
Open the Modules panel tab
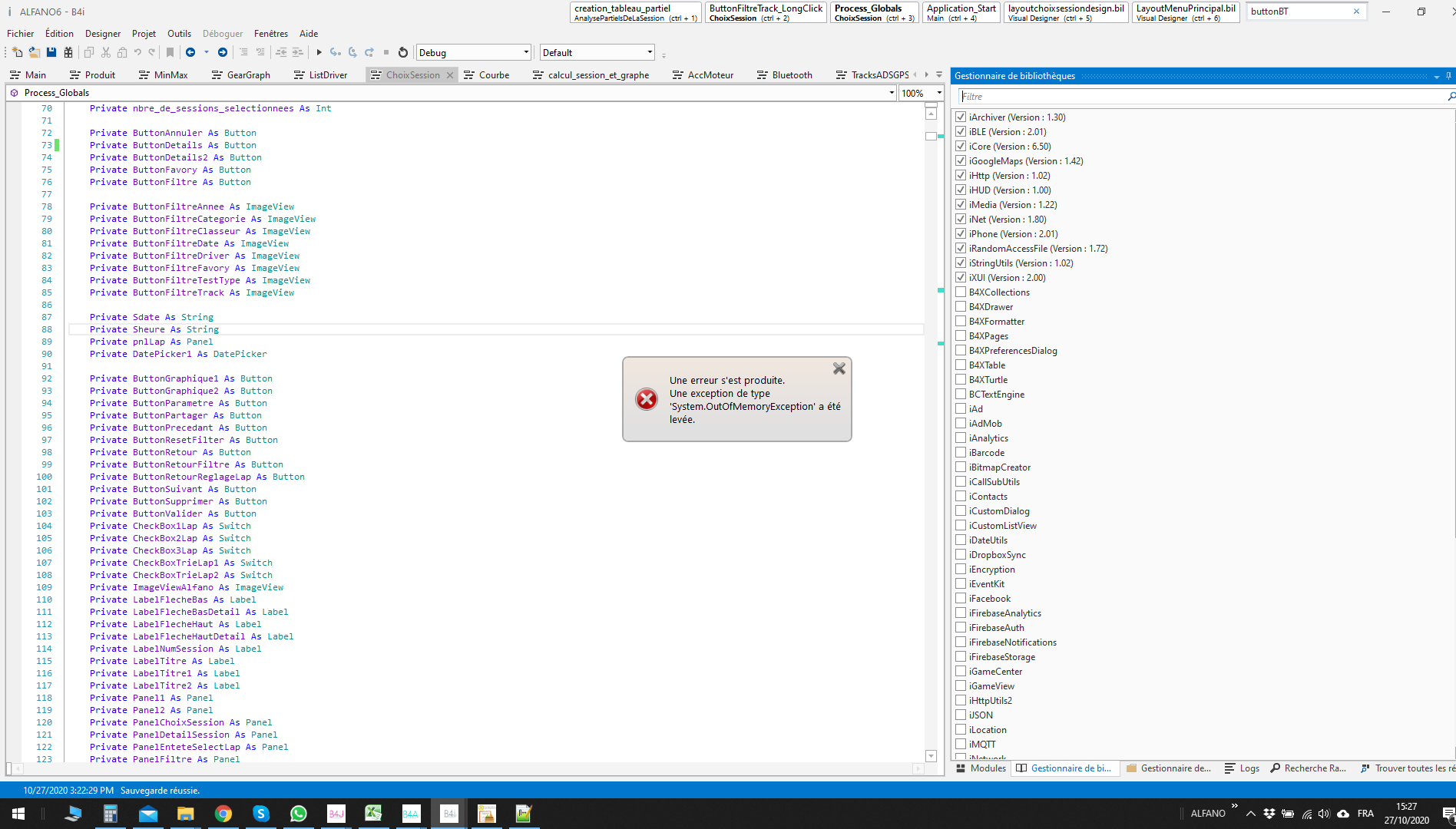(981, 768)
